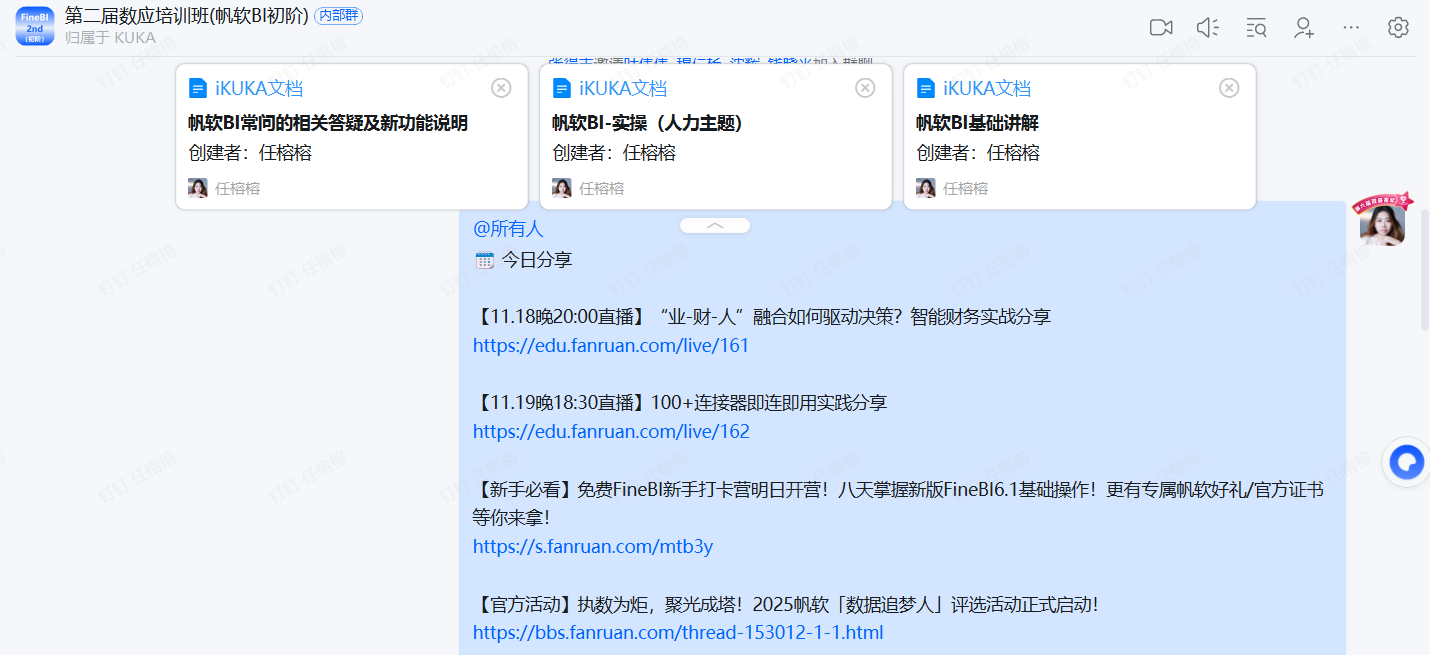Close the 帆软BI基础讲解 document card
This screenshot has width=1430, height=655.
1229,88
